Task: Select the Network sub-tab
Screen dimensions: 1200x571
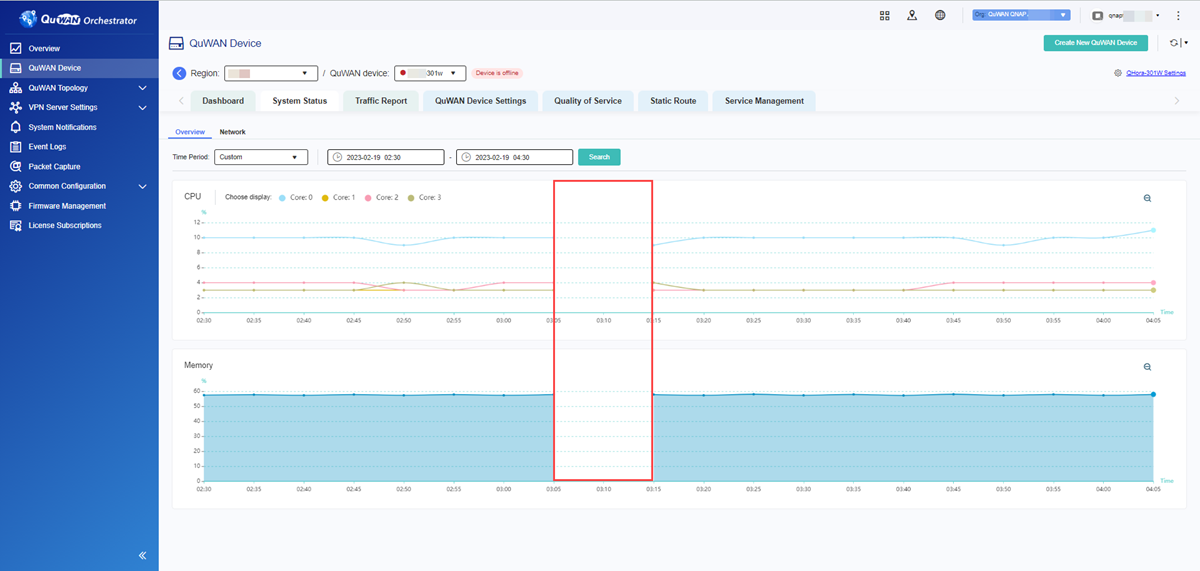Action: pos(233,132)
